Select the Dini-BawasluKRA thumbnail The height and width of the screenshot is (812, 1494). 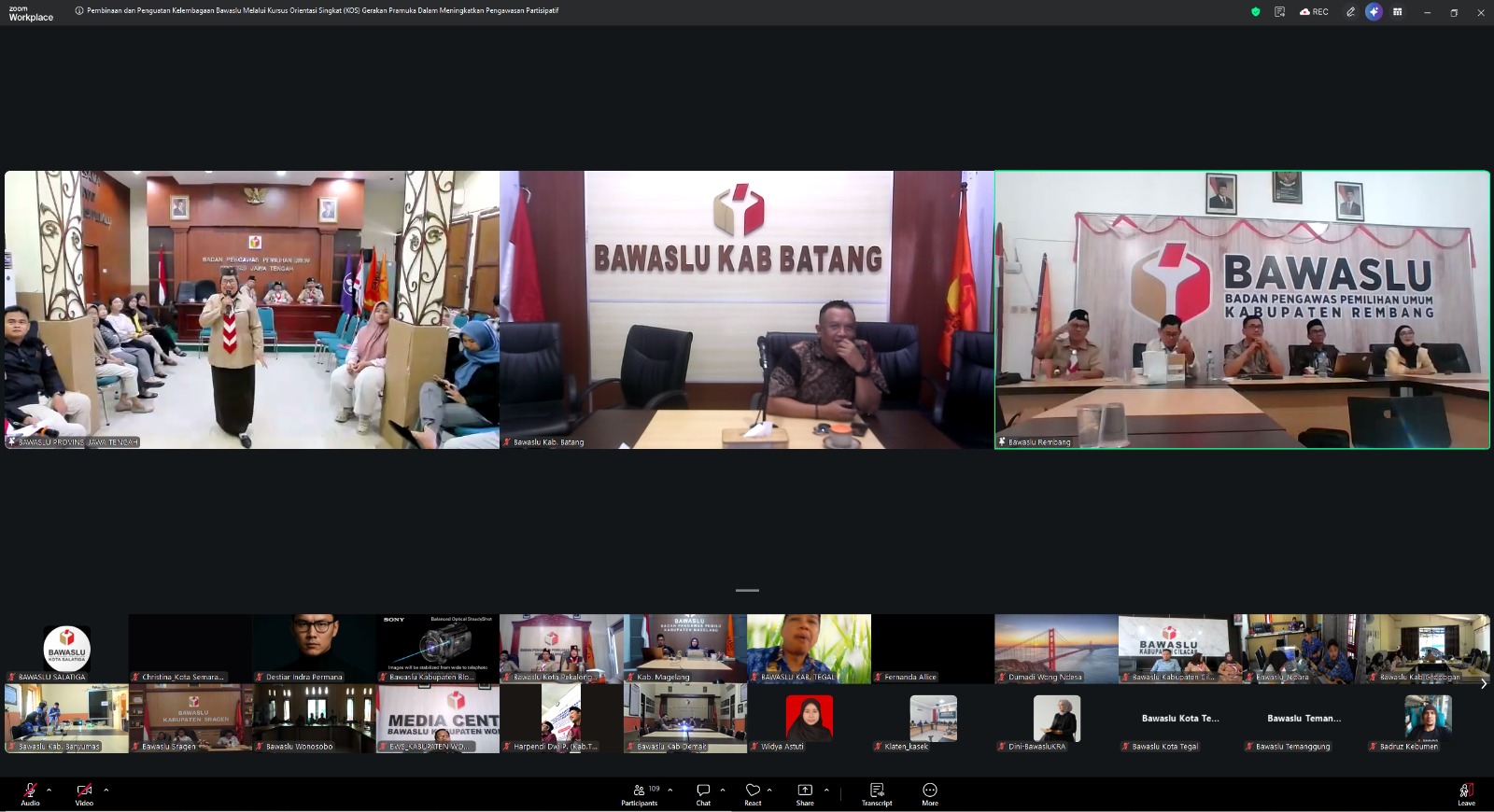coord(1056,719)
